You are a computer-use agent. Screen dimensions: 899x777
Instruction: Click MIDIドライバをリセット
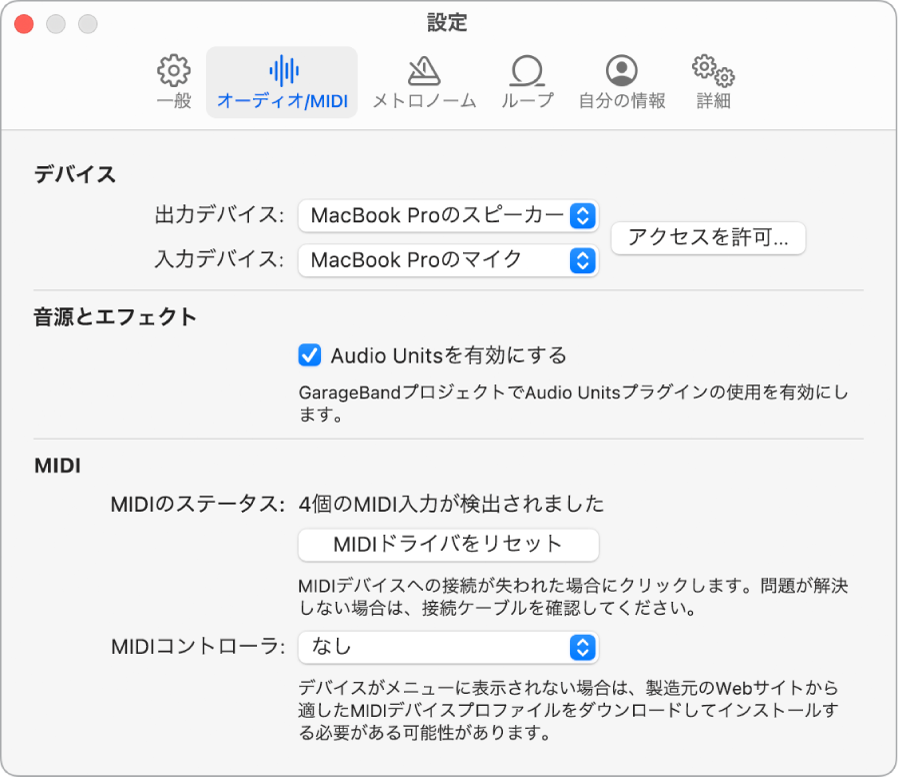point(447,545)
